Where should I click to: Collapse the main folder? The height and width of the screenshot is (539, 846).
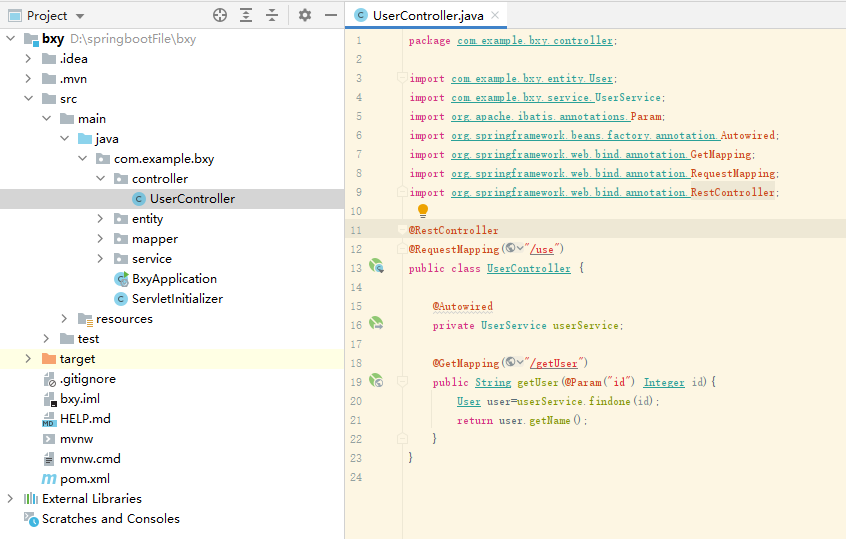click(46, 118)
